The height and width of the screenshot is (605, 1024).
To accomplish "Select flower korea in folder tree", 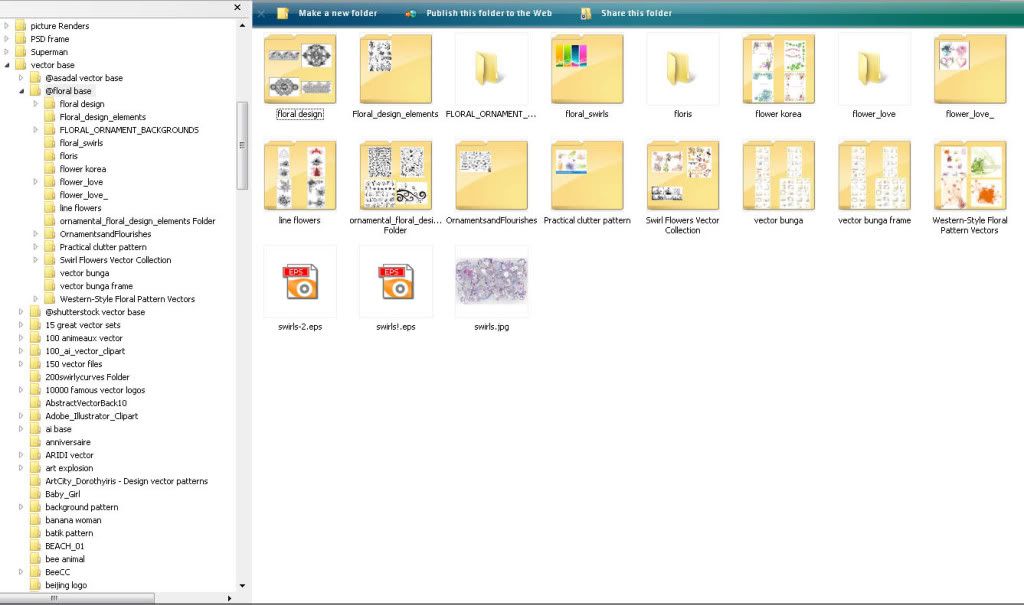I will click(x=82, y=169).
